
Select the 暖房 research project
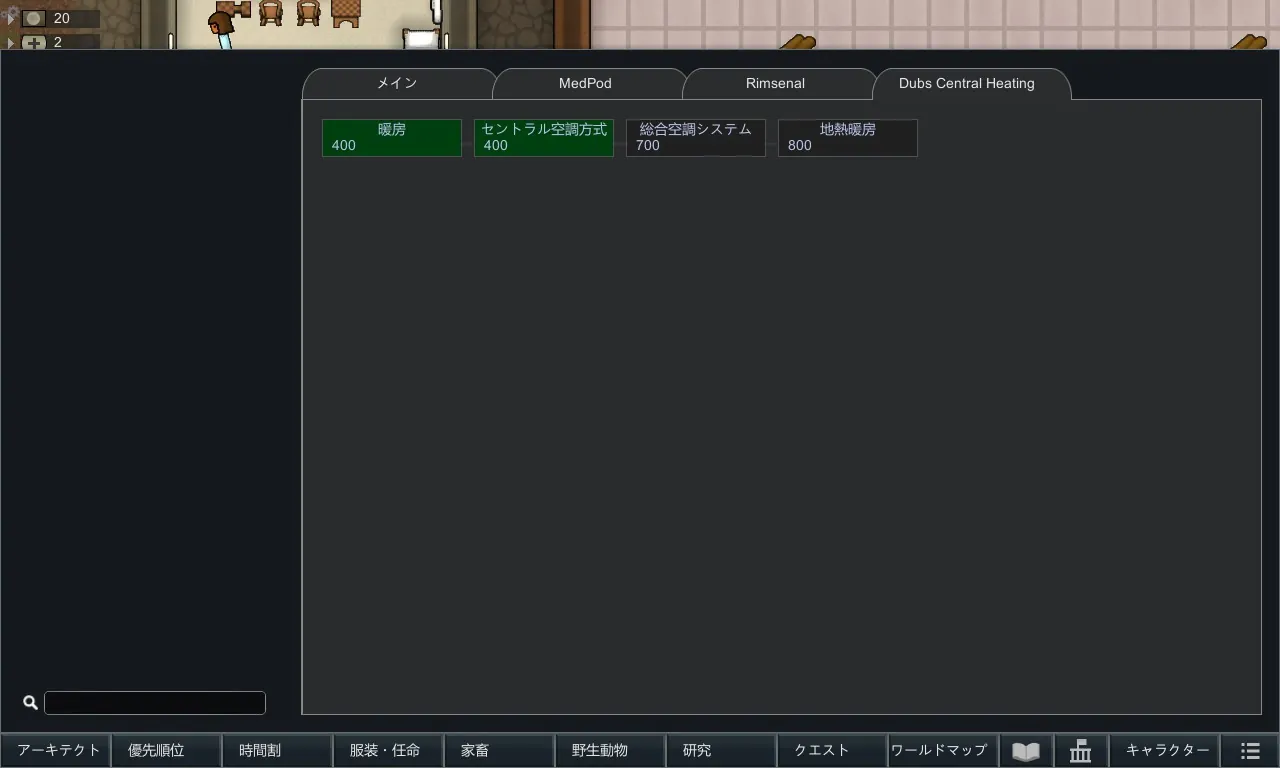[x=392, y=138]
